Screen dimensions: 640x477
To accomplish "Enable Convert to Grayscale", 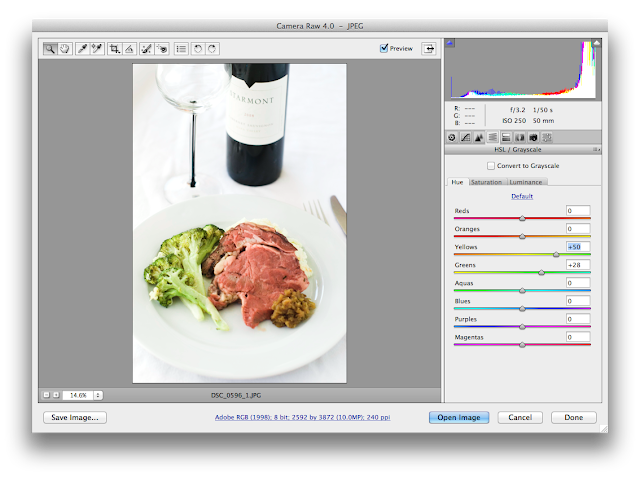I will (491, 166).
